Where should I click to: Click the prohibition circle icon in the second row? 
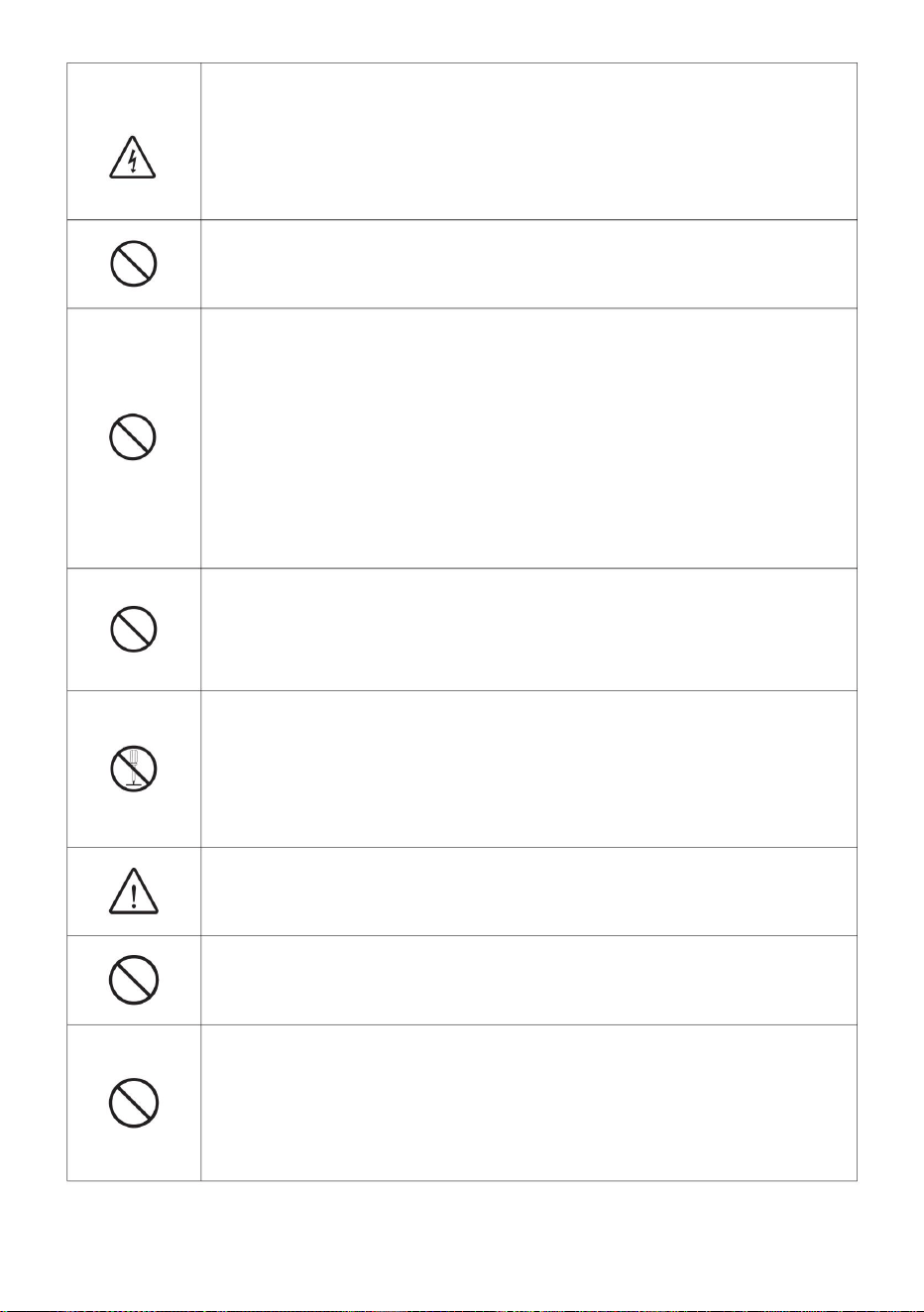pyautogui.click(x=133, y=264)
